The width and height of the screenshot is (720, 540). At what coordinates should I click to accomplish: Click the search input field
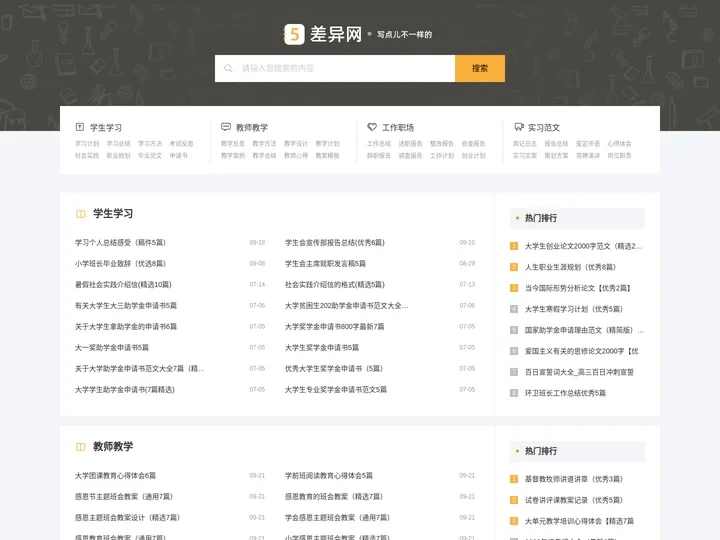coord(335,68)
